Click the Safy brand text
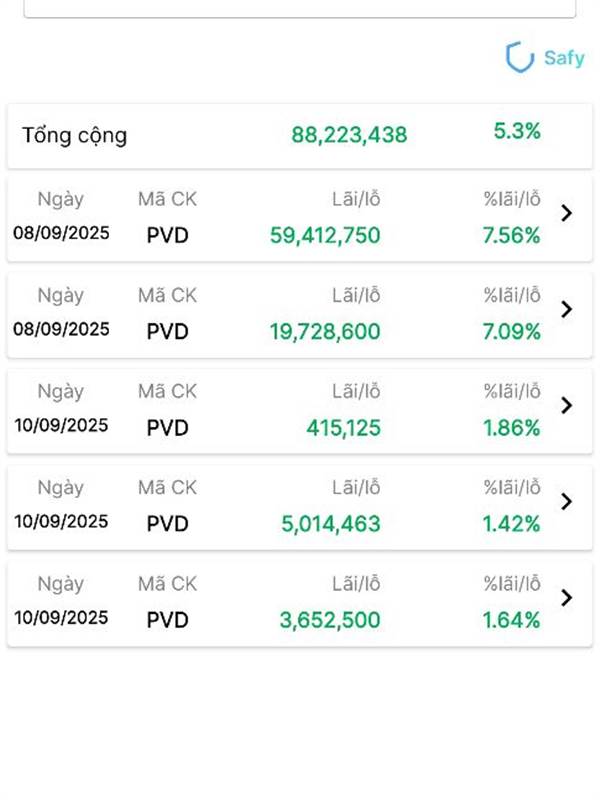Screen dimensions: 600x800 click(x=564, y=57)
